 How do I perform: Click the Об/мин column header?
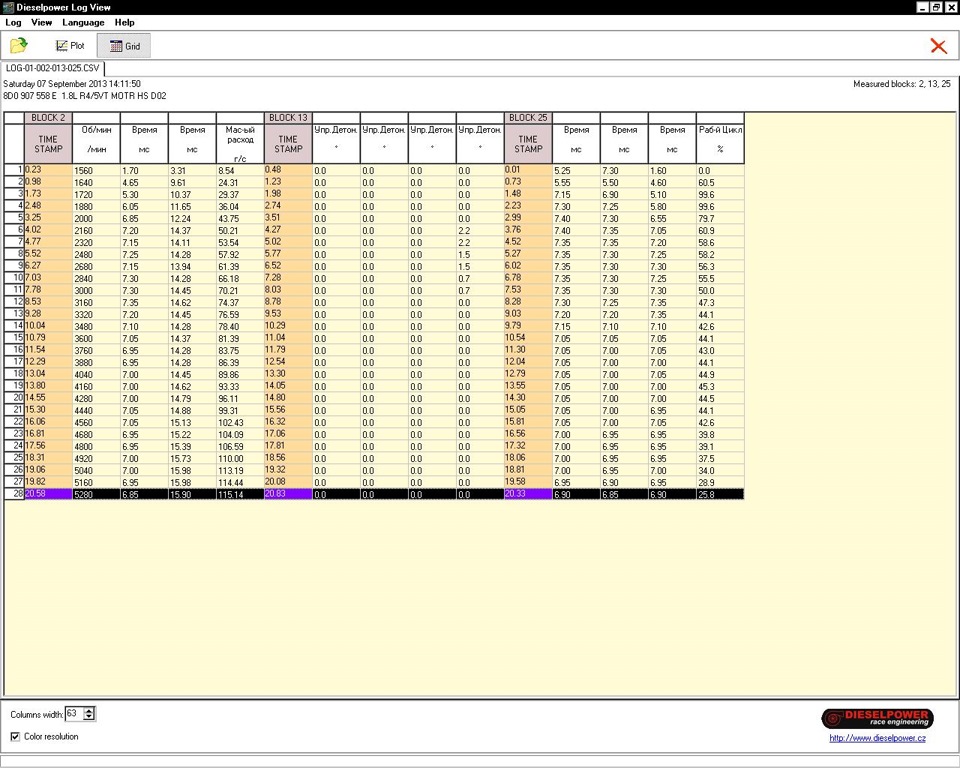tap(96, 144)
